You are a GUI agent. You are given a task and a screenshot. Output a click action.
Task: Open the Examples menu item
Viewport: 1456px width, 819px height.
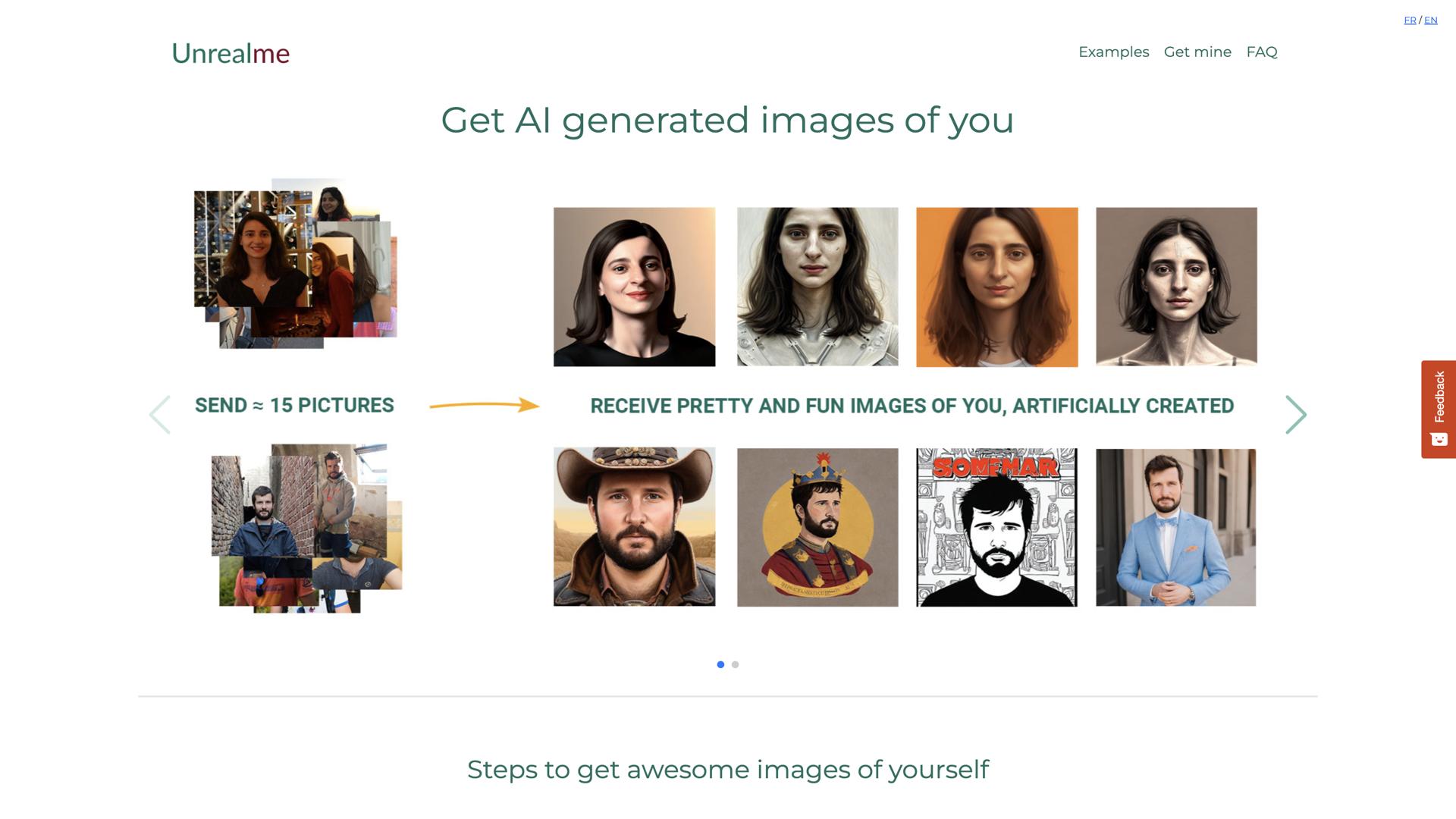1113,52
